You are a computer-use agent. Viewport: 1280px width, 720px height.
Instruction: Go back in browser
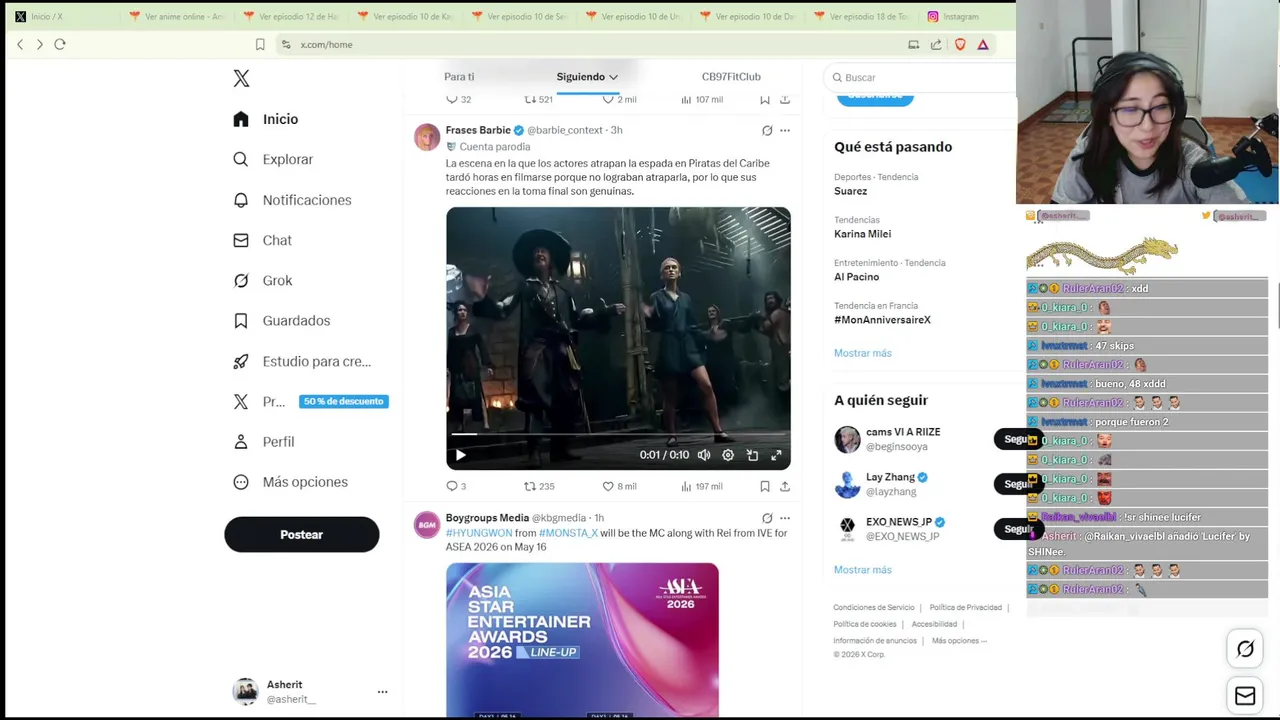click(20, 44)
